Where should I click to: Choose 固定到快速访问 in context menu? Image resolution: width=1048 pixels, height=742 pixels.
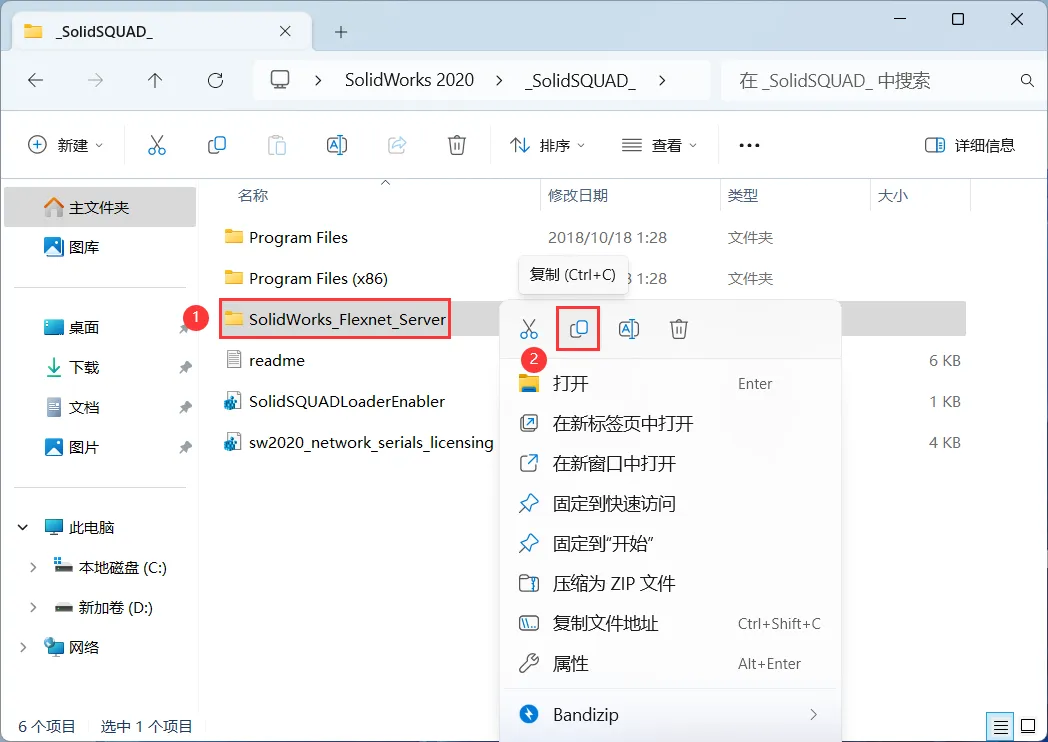click(x=670, y=503)
